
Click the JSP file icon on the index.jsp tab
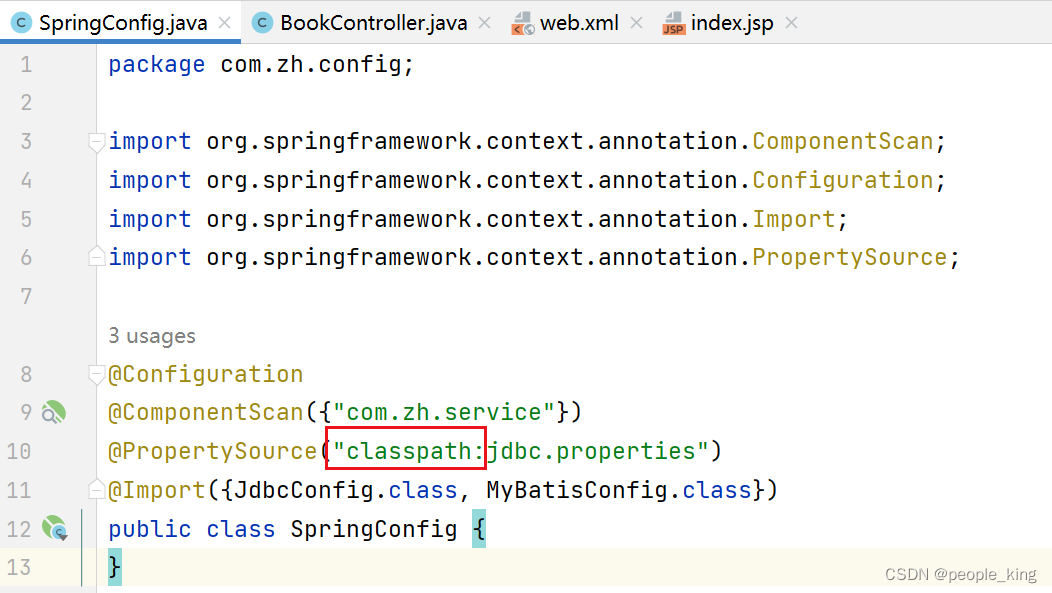[x=673, y=22]
